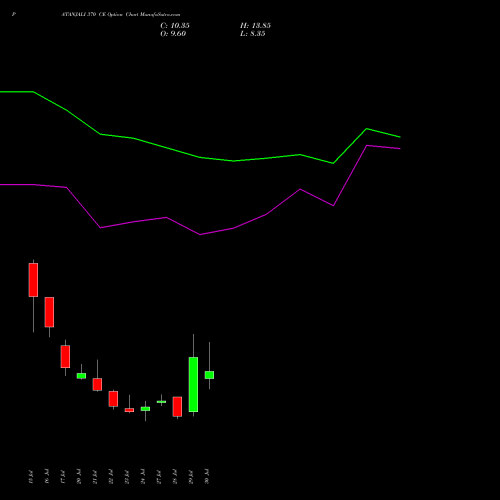
Task: Click the open value O: 9.60
Action: pos(173,34)
